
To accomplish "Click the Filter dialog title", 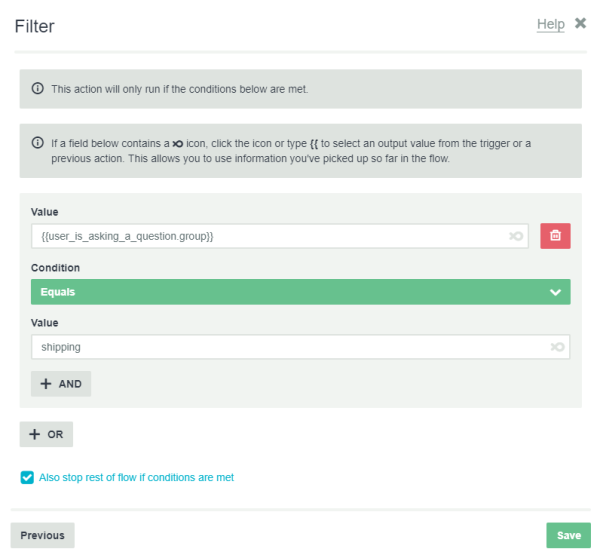I will (34, 26).
